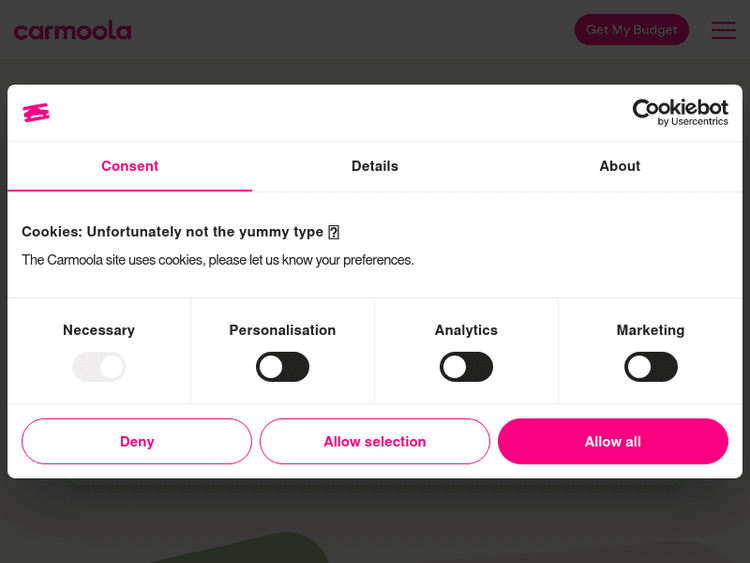Viewport: 750px width, 563px height.
Task: Toggle the Necessary cookies switch
Action: pyautogui.click(x=98, y=367)
